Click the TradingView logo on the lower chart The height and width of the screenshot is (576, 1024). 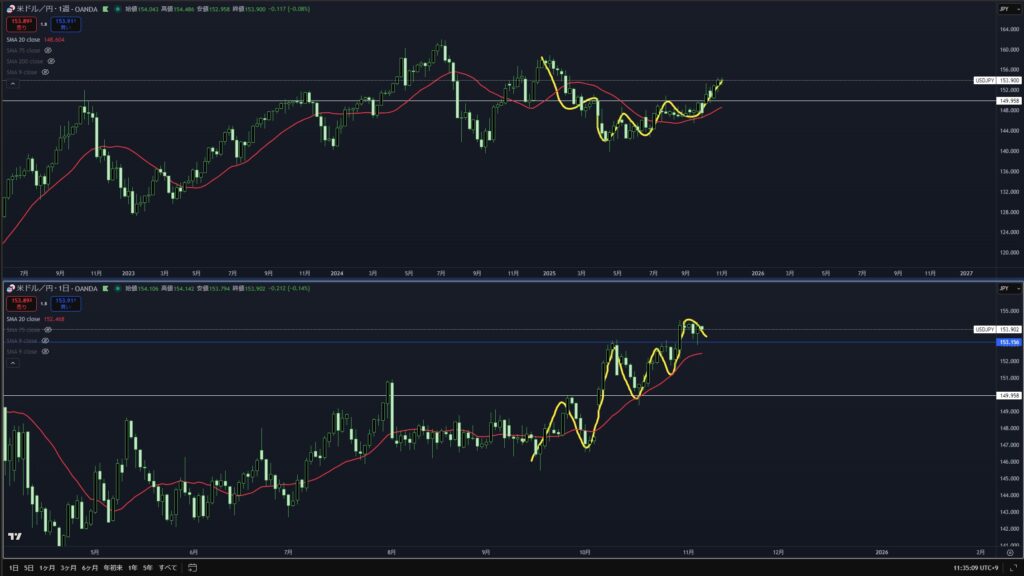tap(15, 536)
